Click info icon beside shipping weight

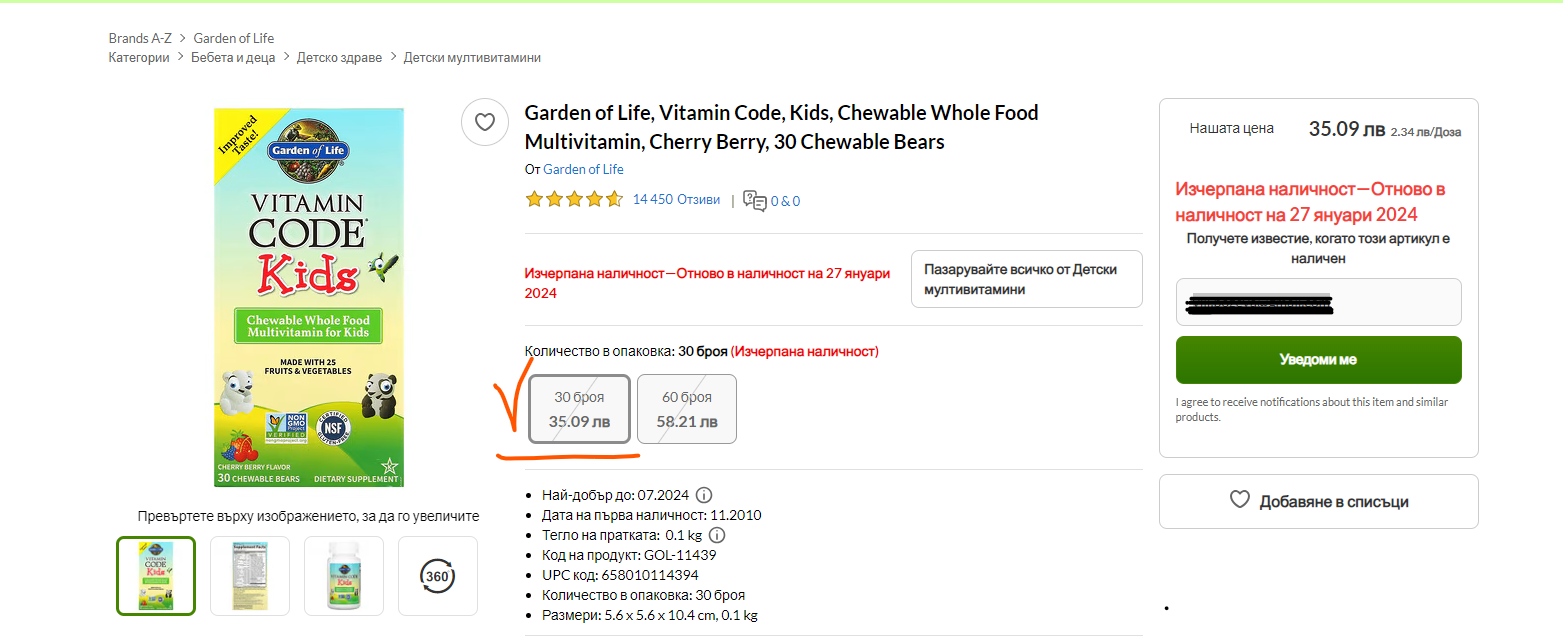coord(717,535)
